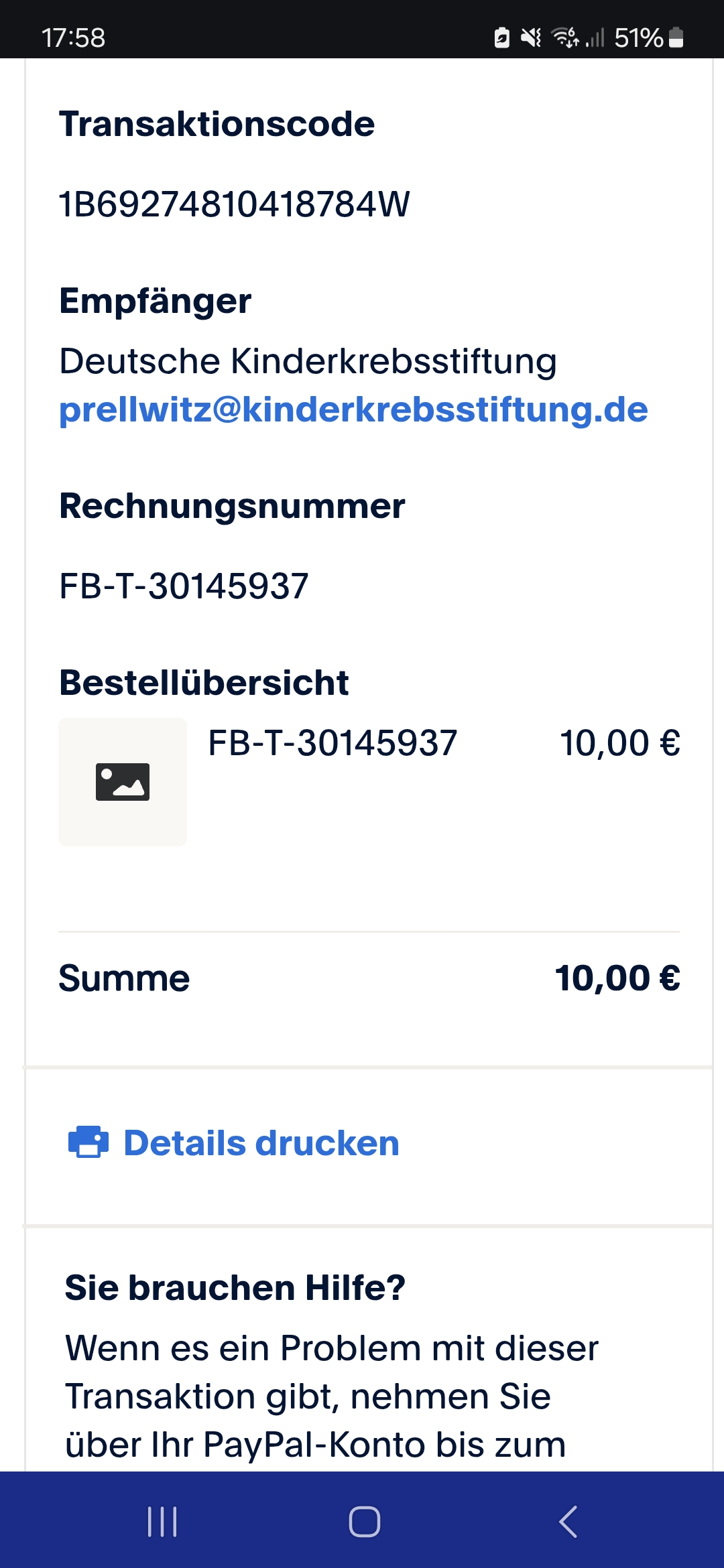
Task: Open recent apps with three-line button
Action: pyautogui.click(x=162, y=1521)
